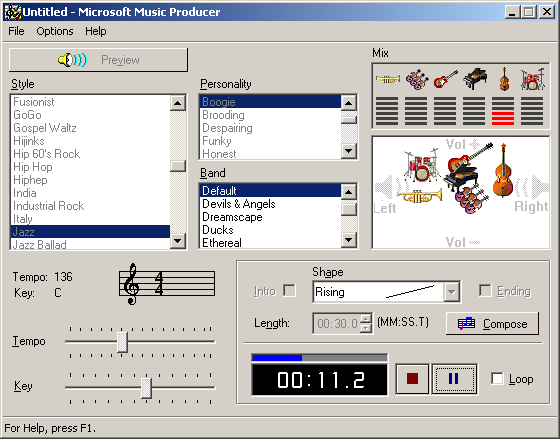This screenshot has width=560, height=439.
Task: Click the Length time input field
Action: (337, 323)
